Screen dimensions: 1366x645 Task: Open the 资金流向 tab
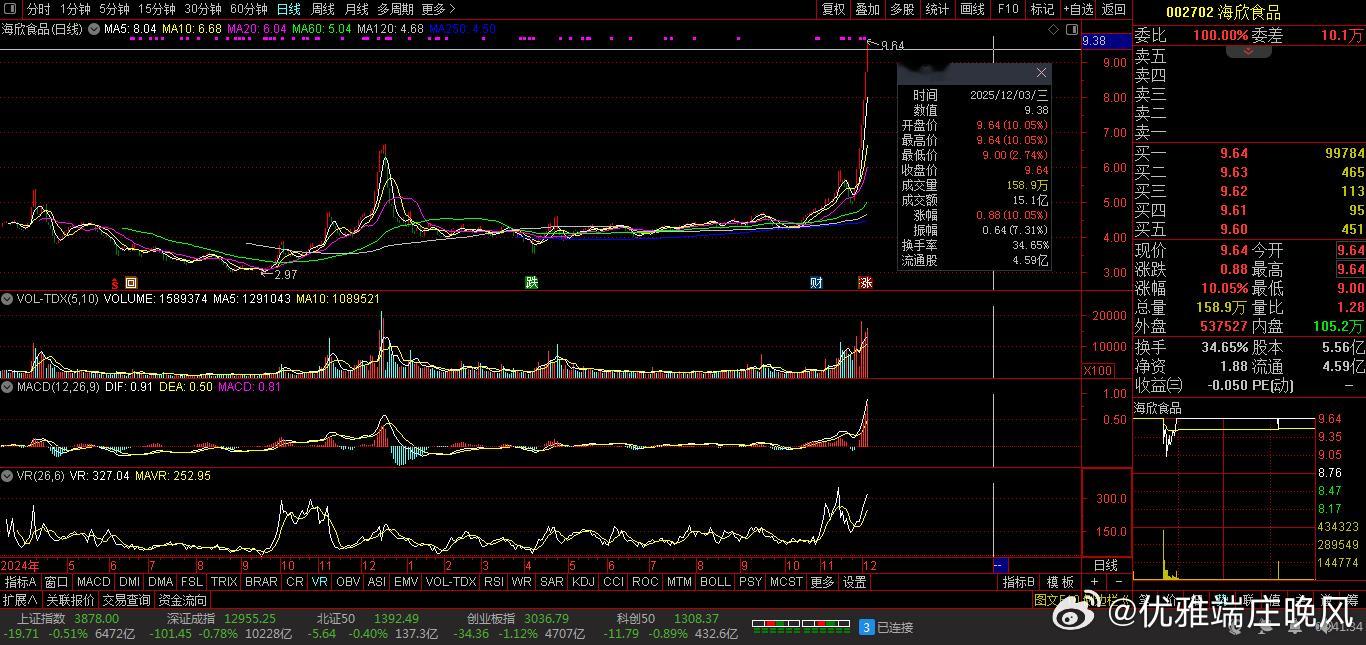(x=183, y=600)
